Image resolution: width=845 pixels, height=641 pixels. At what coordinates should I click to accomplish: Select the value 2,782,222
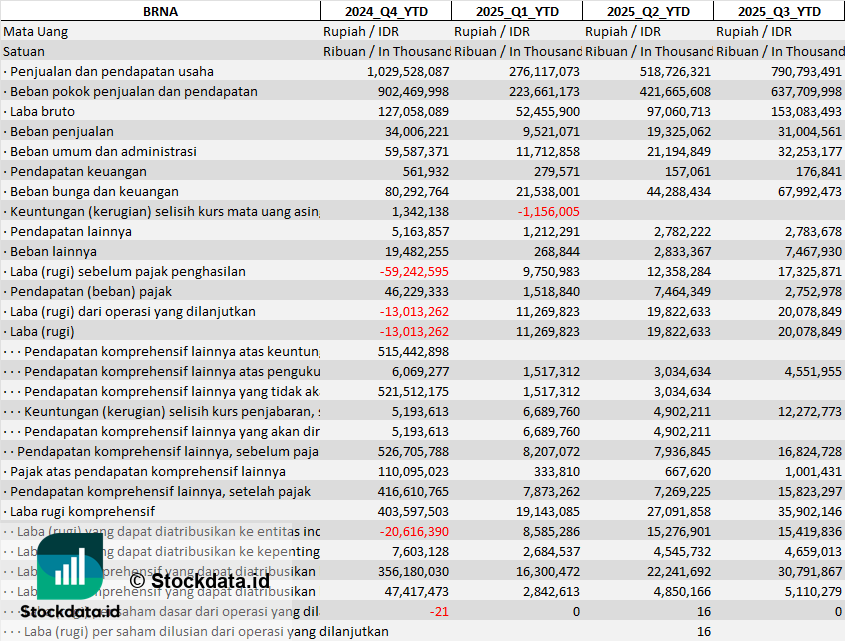click(x=682, y=231)
